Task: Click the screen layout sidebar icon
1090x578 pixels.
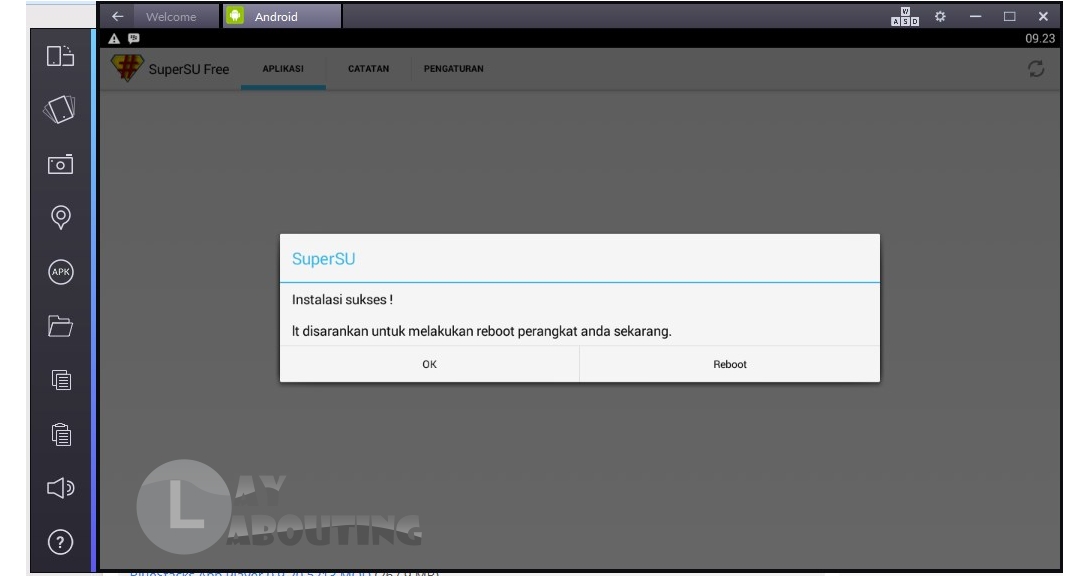Action: point(60,56)
